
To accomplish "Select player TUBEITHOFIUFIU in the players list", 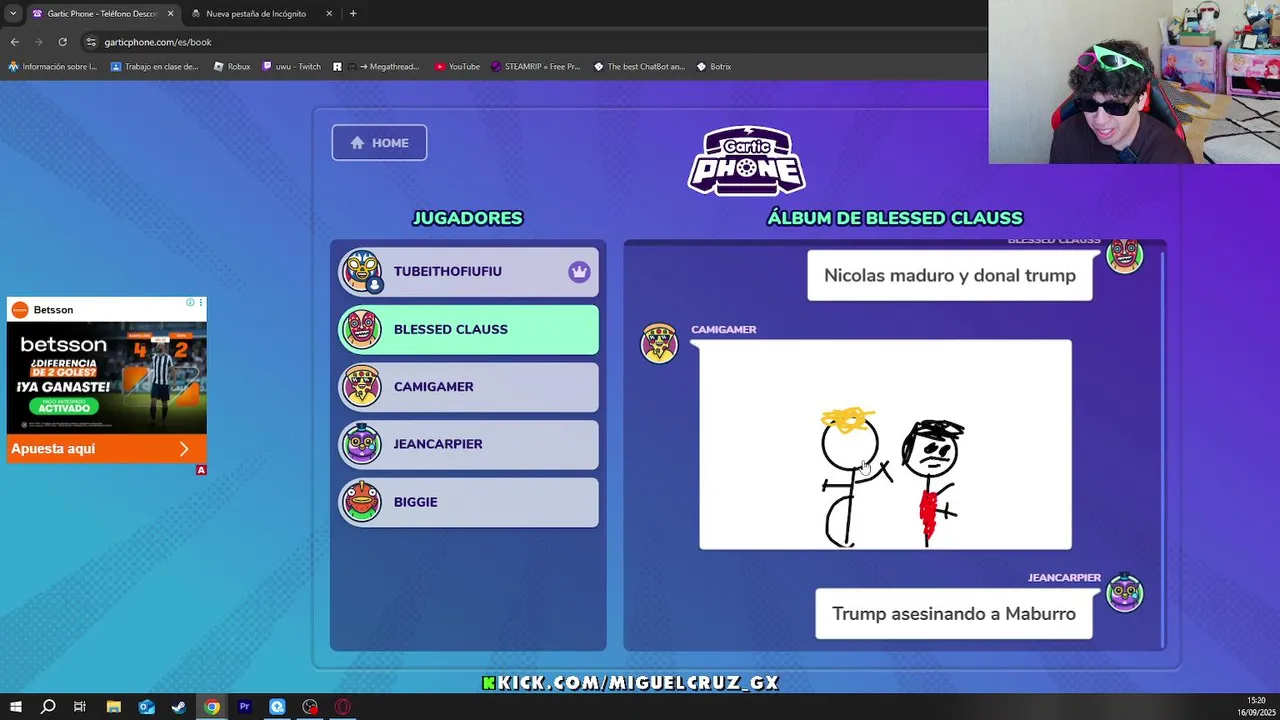I will pos(469,272).
